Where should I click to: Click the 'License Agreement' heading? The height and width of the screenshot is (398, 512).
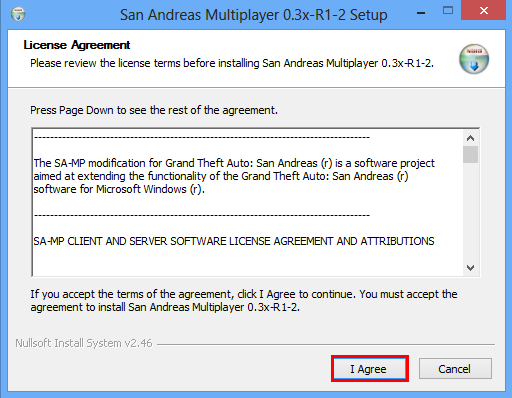pos(77,45)
